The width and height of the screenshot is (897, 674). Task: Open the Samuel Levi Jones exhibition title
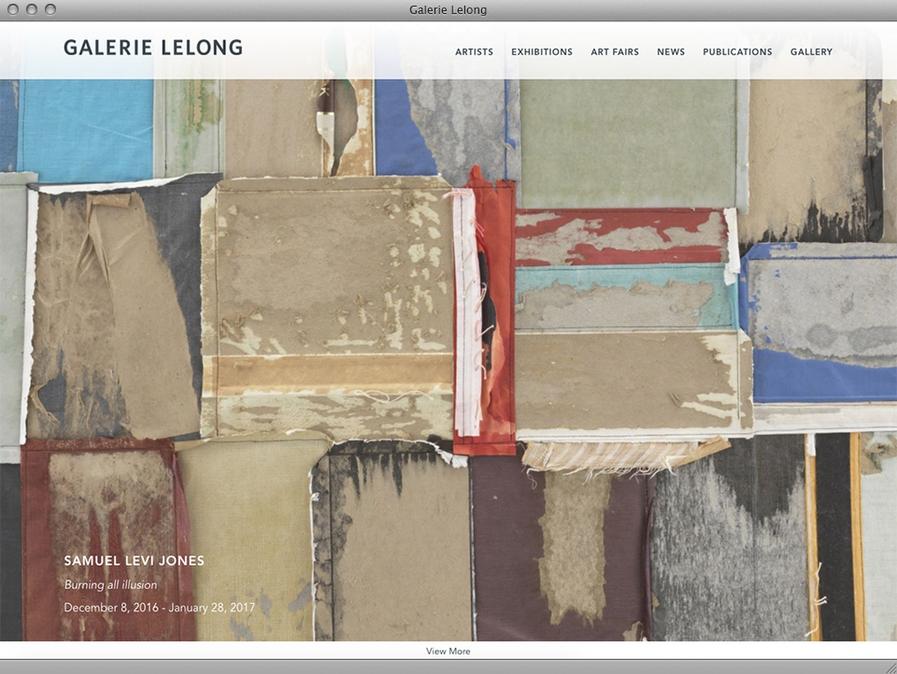[x=134, y=561]
